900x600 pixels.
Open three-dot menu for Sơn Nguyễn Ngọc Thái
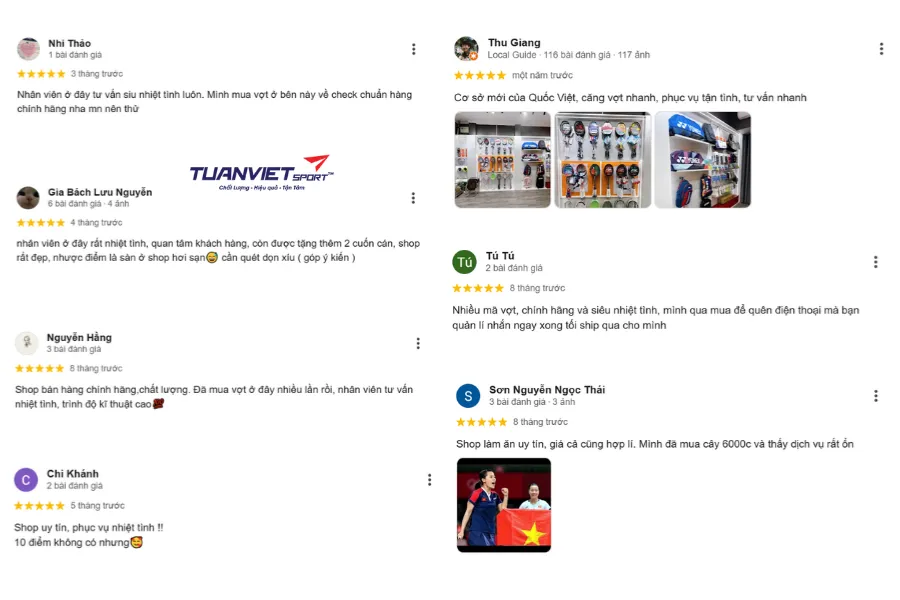click(875, 396)
